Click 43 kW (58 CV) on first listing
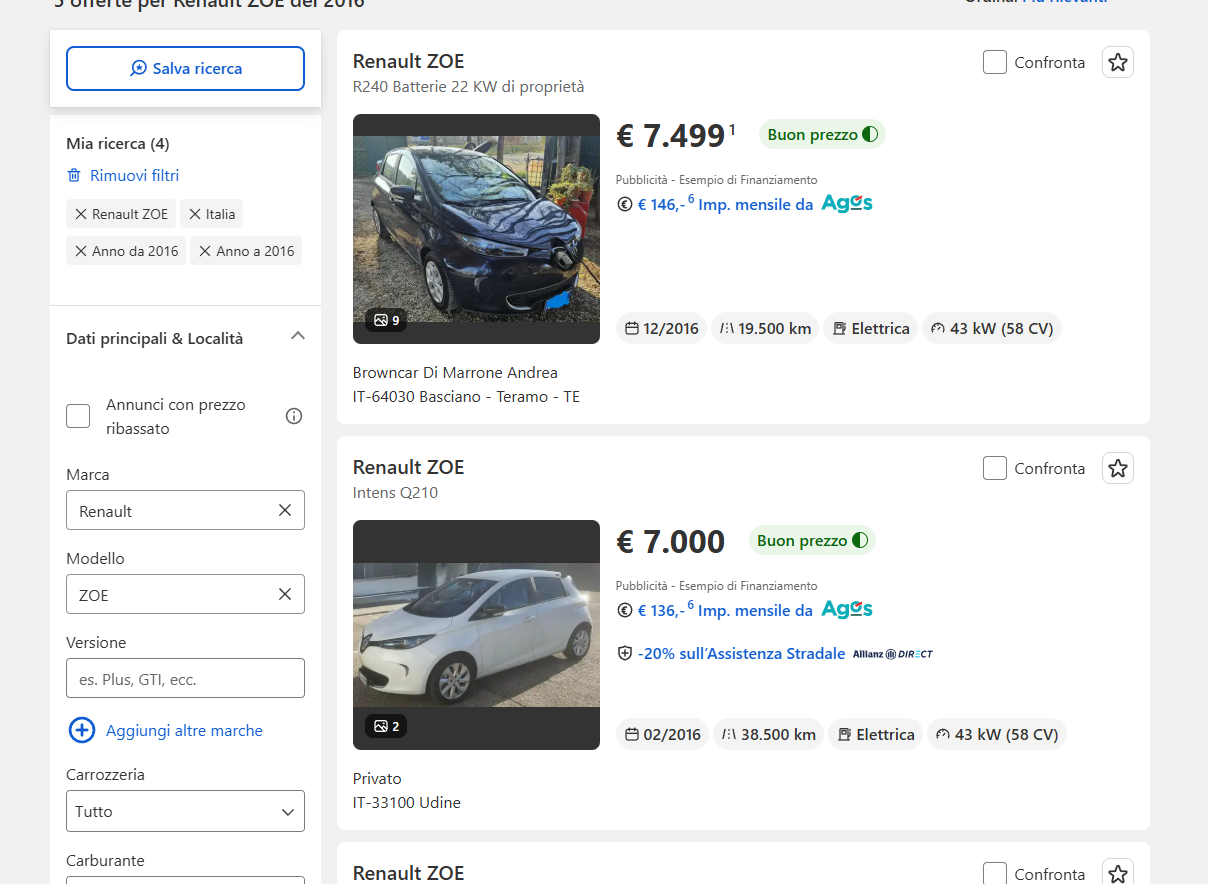Screen dimensions: 1208x884 (x=992, y=328)
